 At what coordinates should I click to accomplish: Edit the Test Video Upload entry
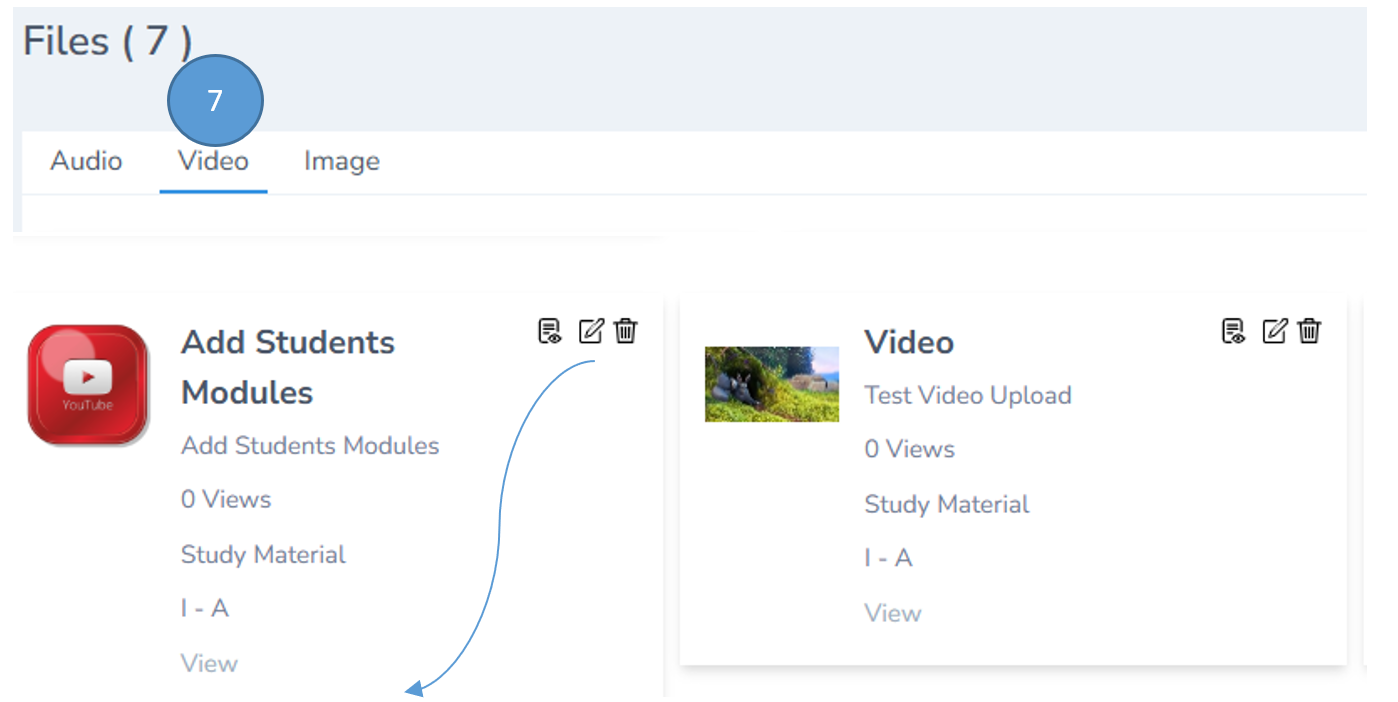coord(1275,330)
